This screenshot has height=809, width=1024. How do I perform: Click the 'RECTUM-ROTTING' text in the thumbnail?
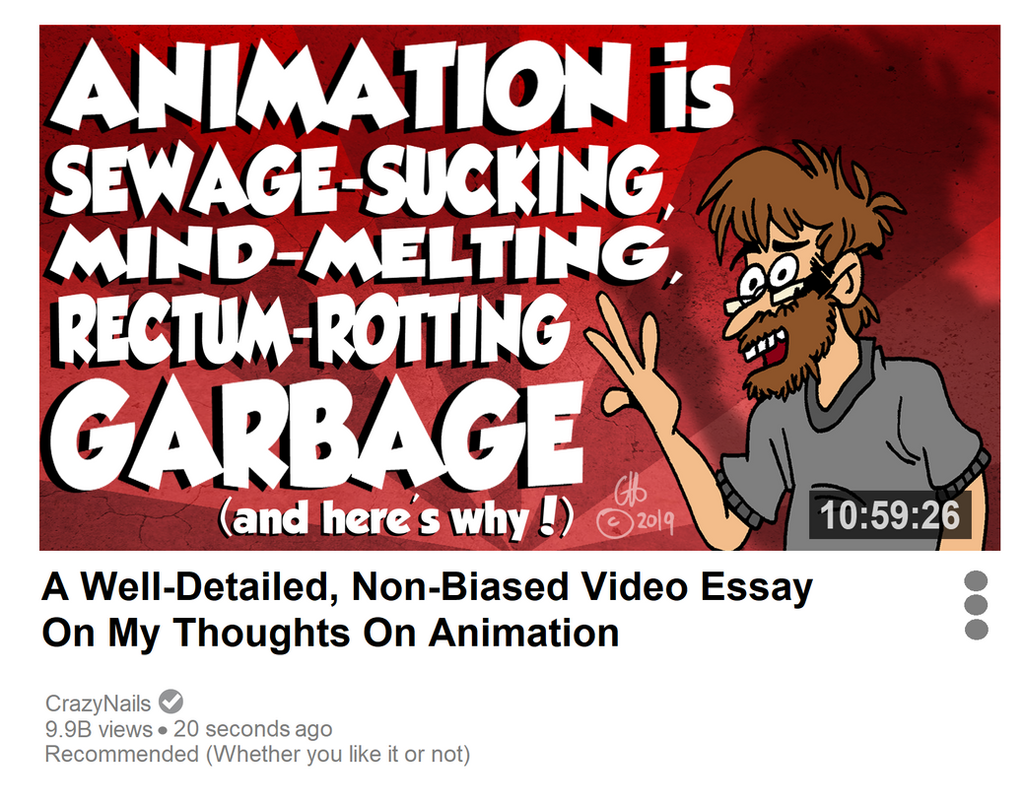coord(312,332)
